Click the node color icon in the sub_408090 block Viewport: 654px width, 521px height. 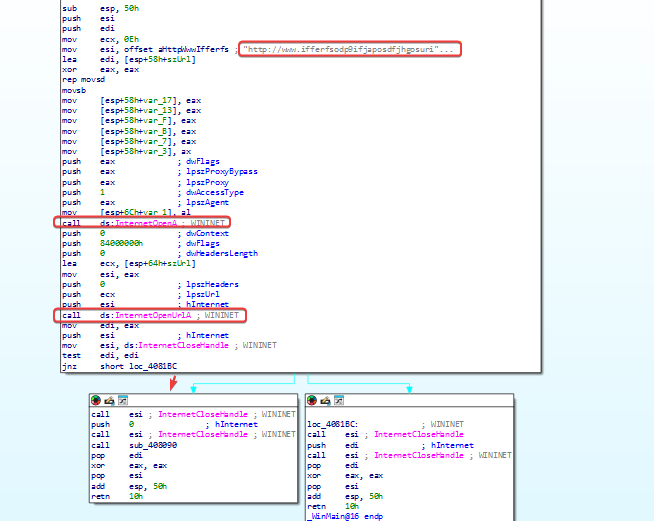point(96,400)
